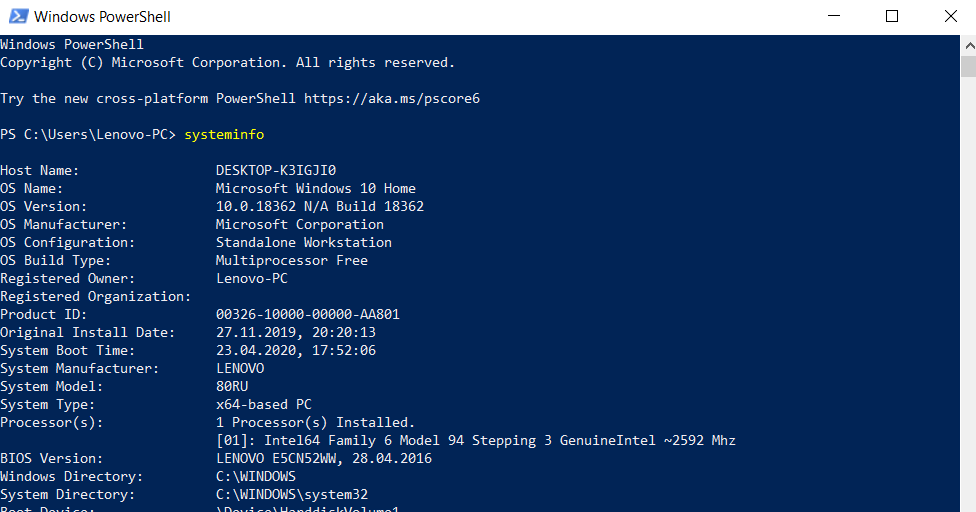Click the scrollbar track below the thumb
Image resolution: width=976 pixels, height=512 pixels.
(x=967, y=300)
